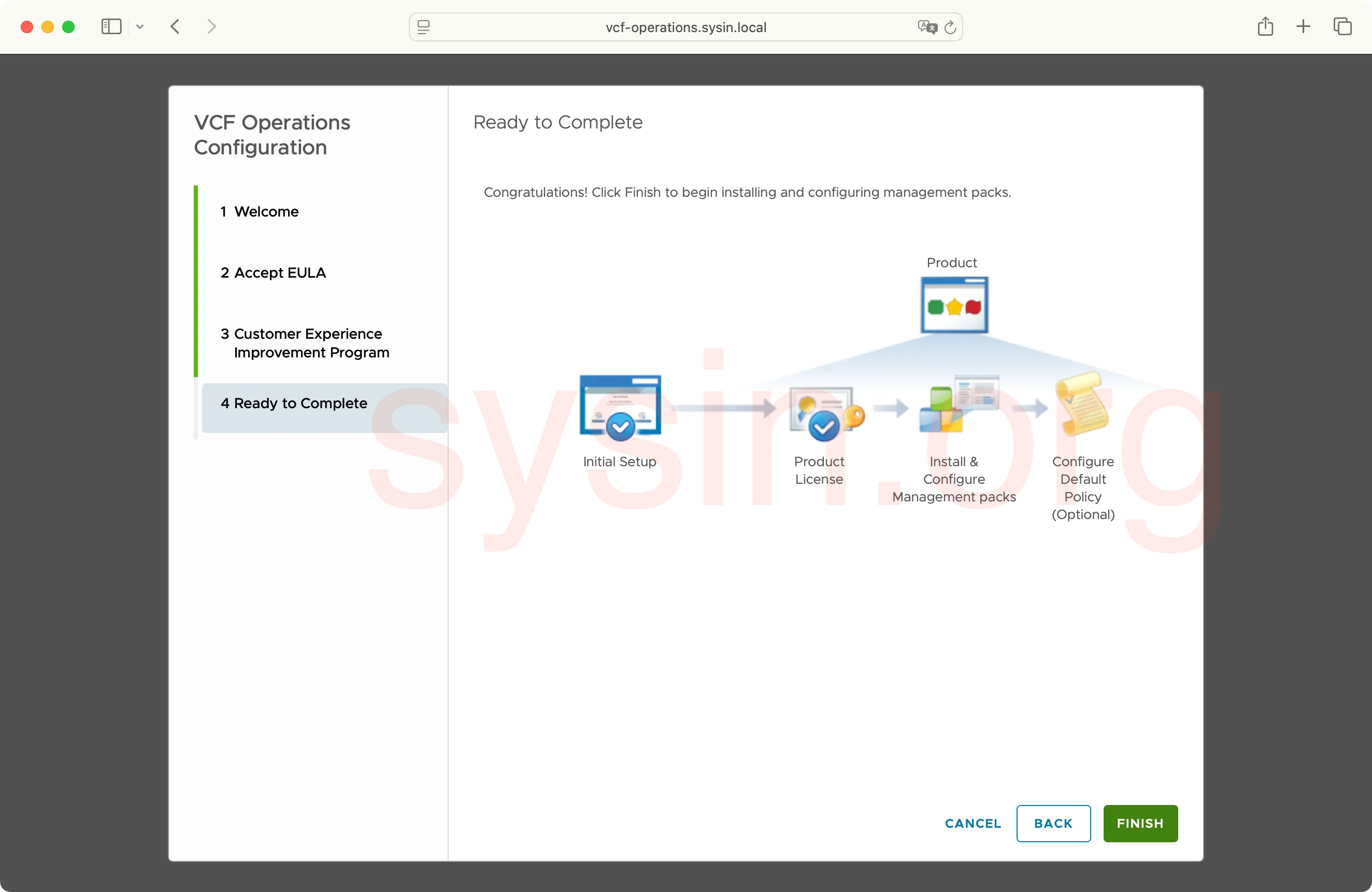Click the page translate icon
Image resolution: width=1372 pixels, height=892 pixels.
927,27
